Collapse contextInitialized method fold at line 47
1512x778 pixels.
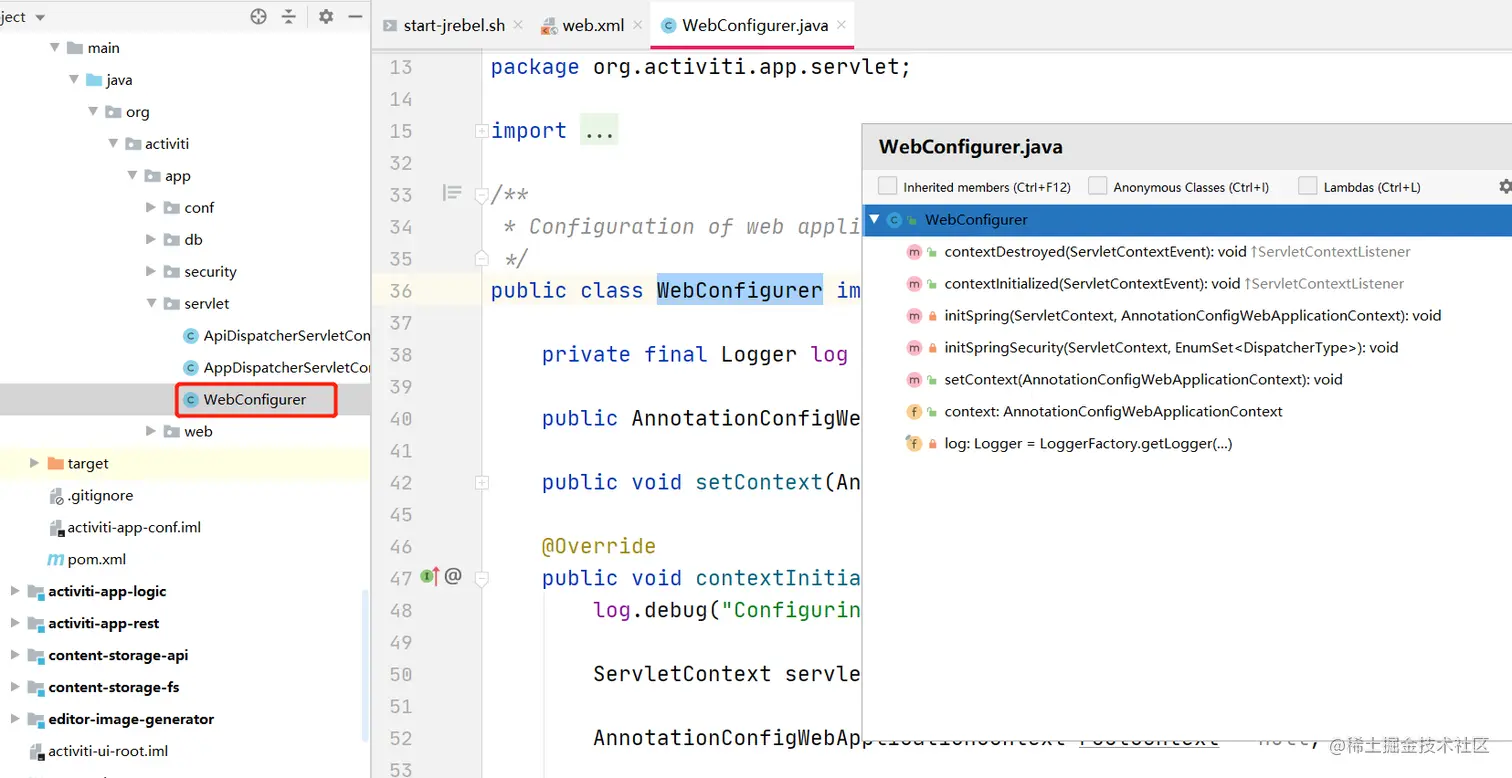point(482,578)
